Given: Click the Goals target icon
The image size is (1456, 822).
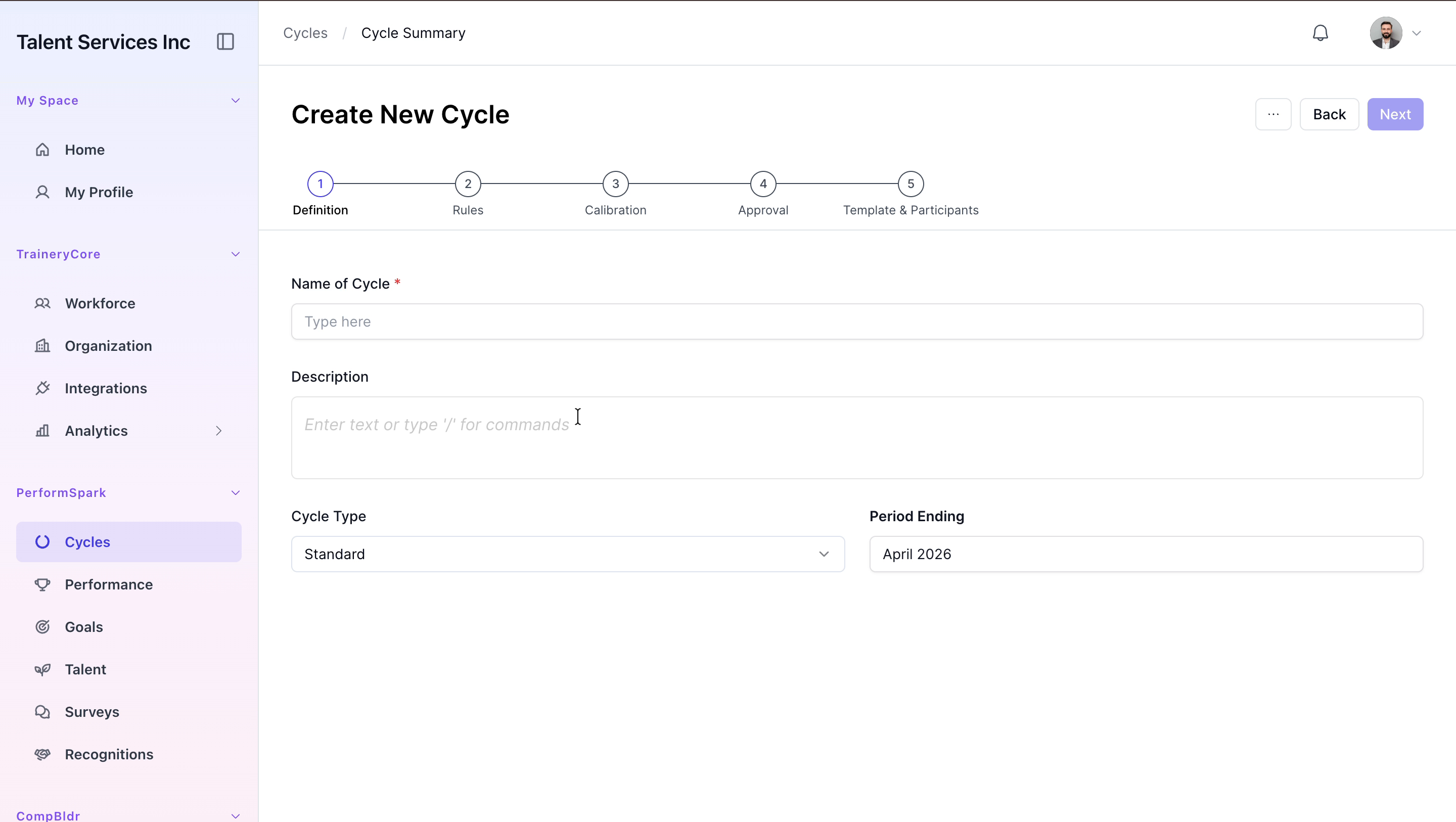Looking at the screenshot, I should (x=42, y=627).
